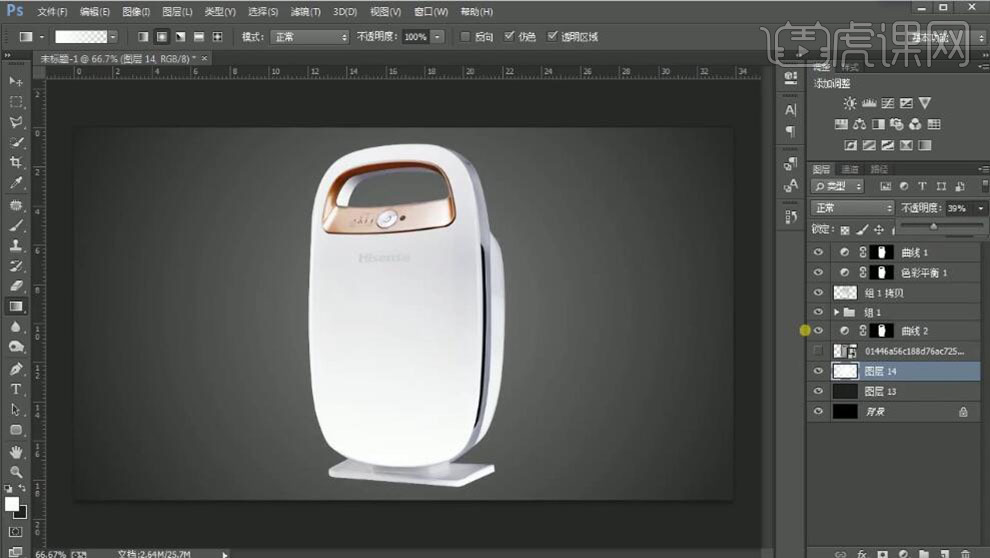
Task: Add a Brightness/Contrast adjustment from panel
Action: (849, 103)
